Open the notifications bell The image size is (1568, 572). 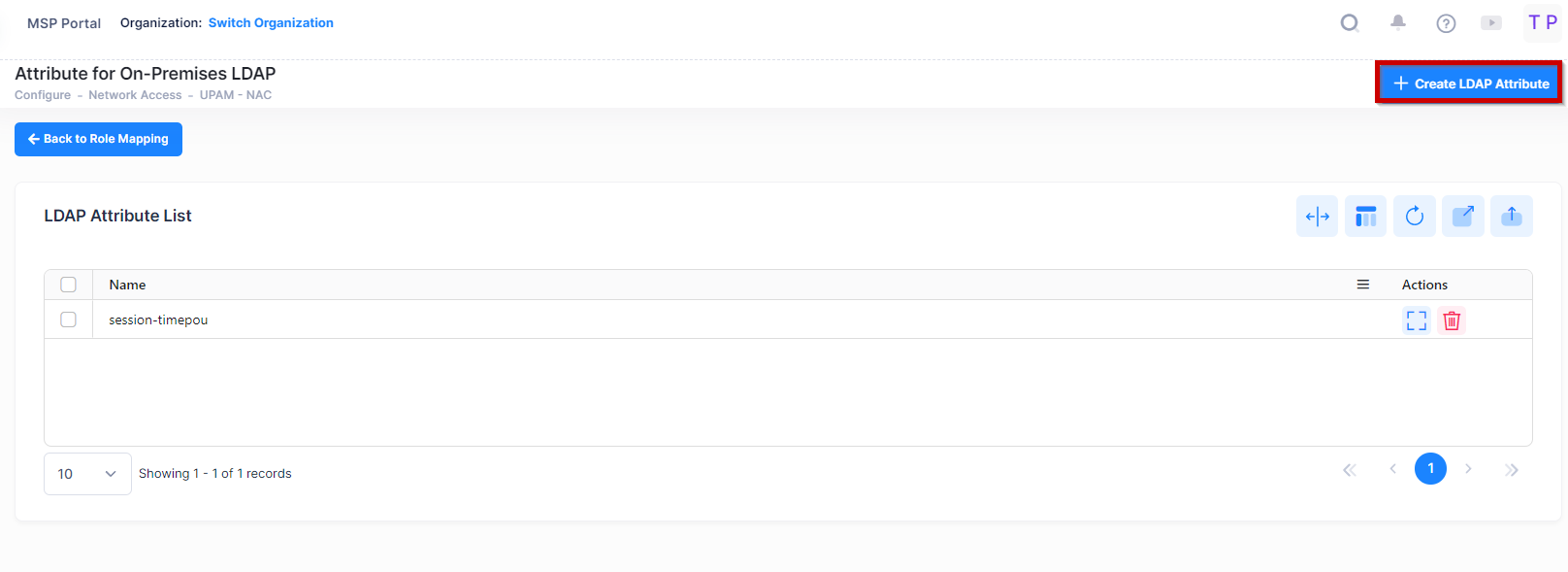coord(1398,22)
